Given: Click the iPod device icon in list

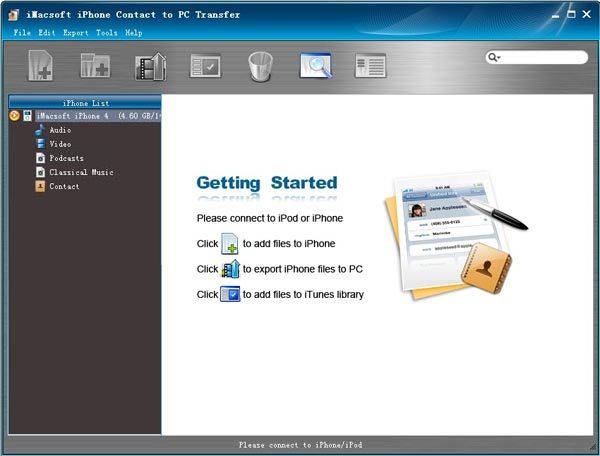Looking at the screenshot, I should tap(27, 116).
